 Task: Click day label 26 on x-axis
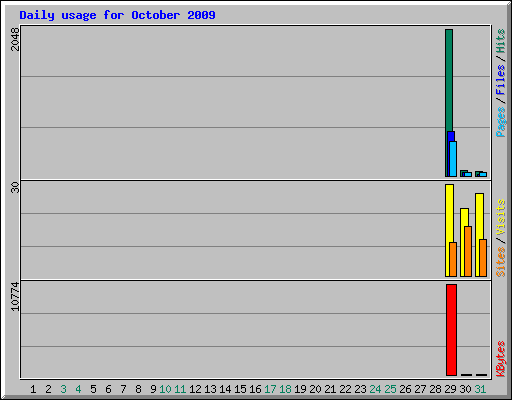click(x=405, y=389)
